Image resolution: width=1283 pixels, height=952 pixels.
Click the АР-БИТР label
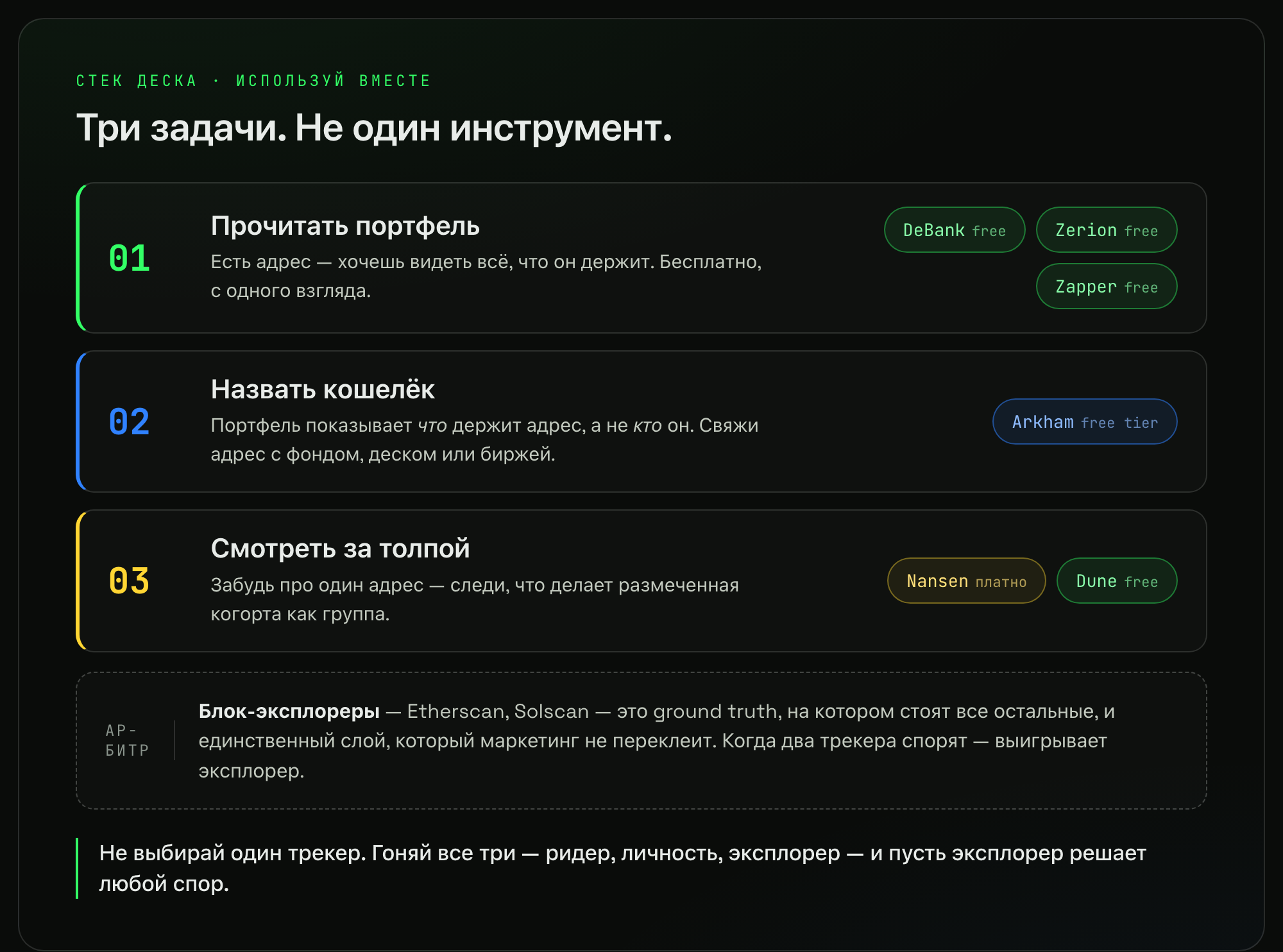[x=127, y=740]
